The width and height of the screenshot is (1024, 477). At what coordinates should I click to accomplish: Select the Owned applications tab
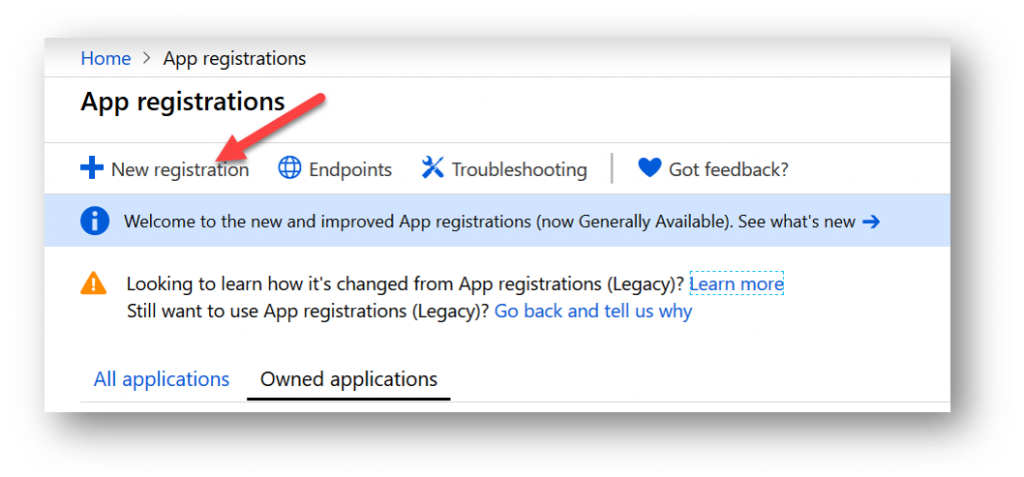[x=349, y=379]
